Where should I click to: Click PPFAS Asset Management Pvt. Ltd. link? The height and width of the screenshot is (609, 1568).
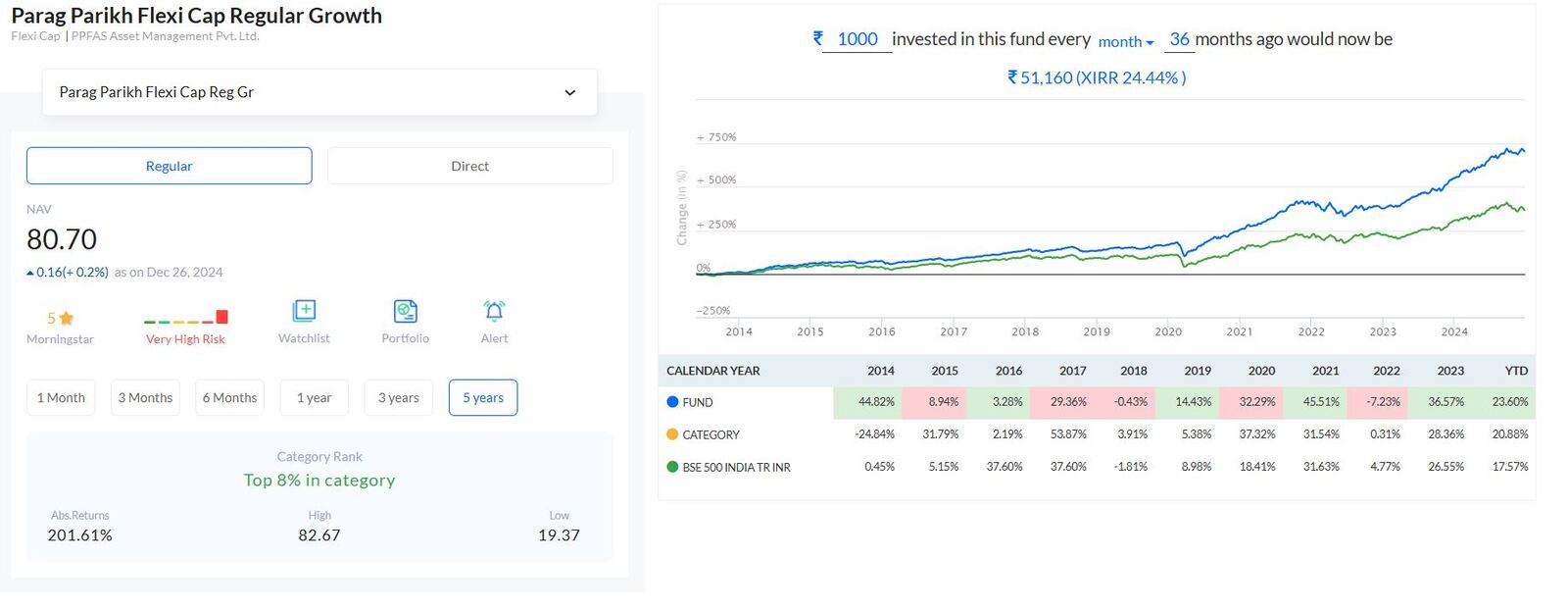click(x=165, y=36)
